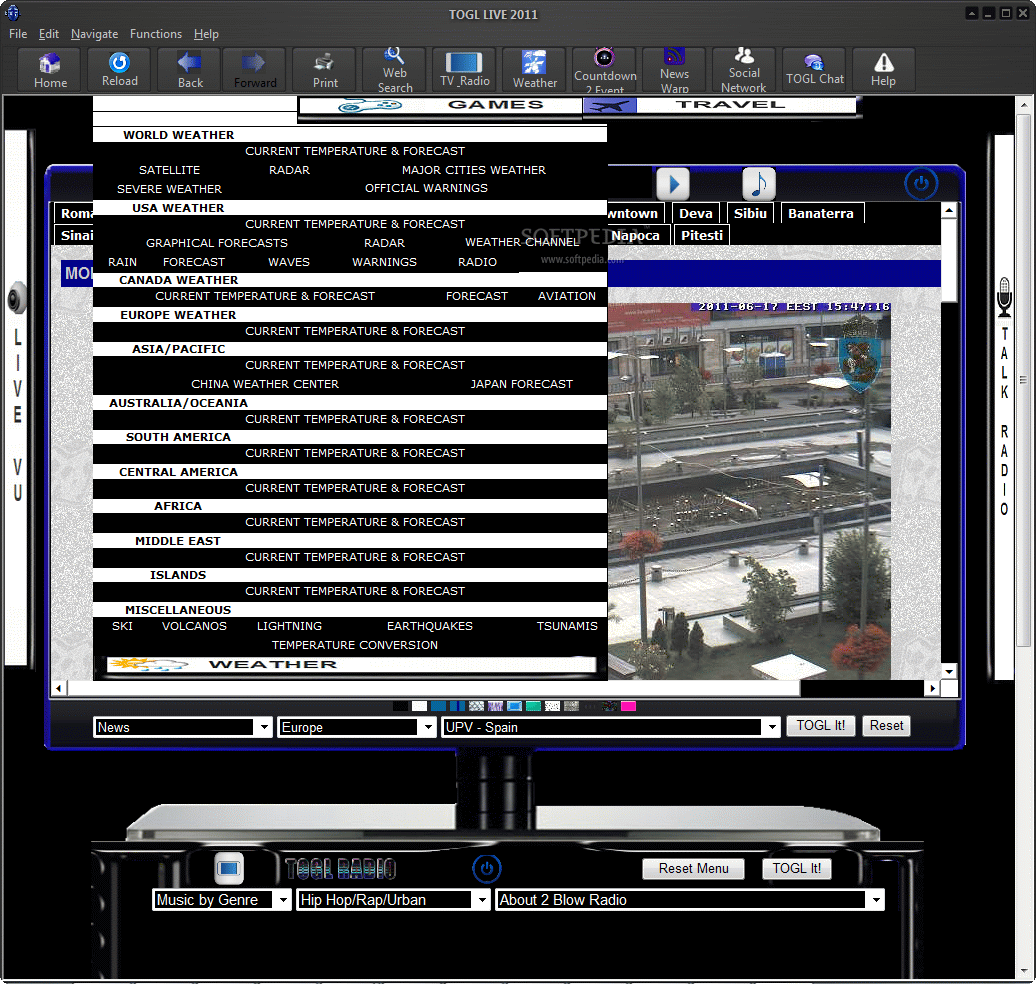Pick the teal green color swatch
The height and width of the screenshot is (984, 1036).
[x=533, y=706]
